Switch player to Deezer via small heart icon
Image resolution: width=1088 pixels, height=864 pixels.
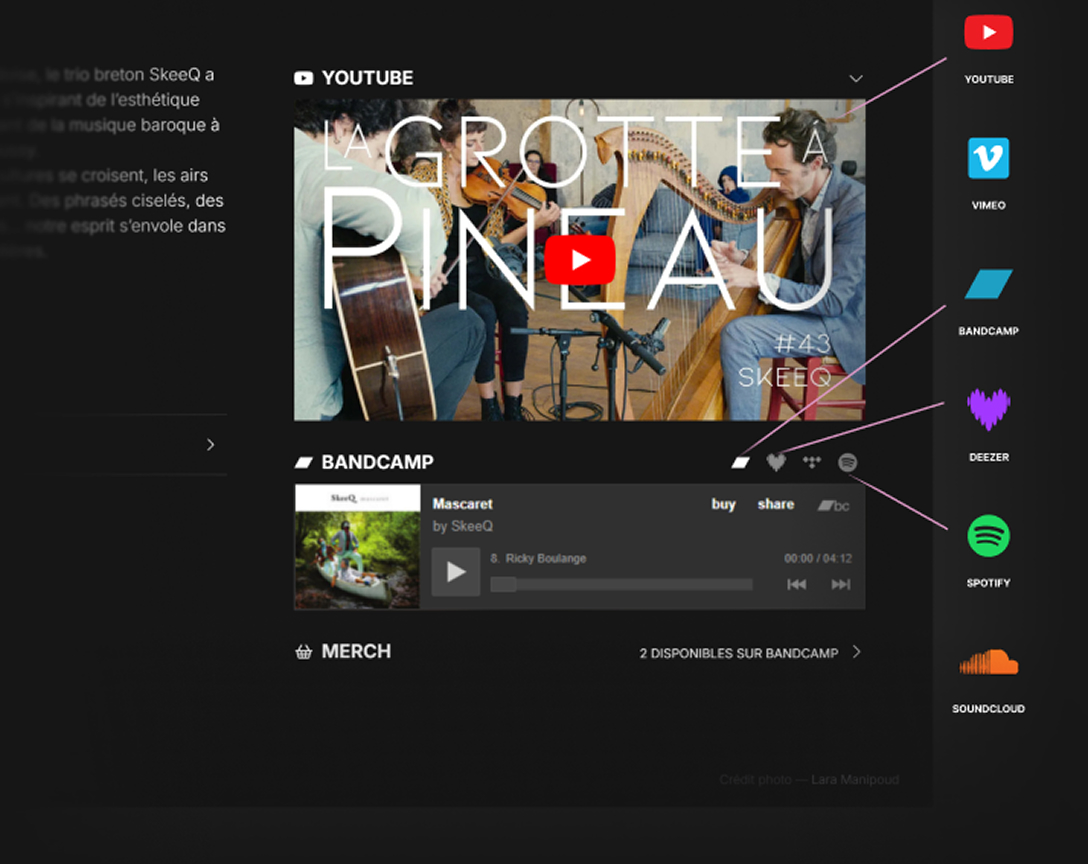776,462
